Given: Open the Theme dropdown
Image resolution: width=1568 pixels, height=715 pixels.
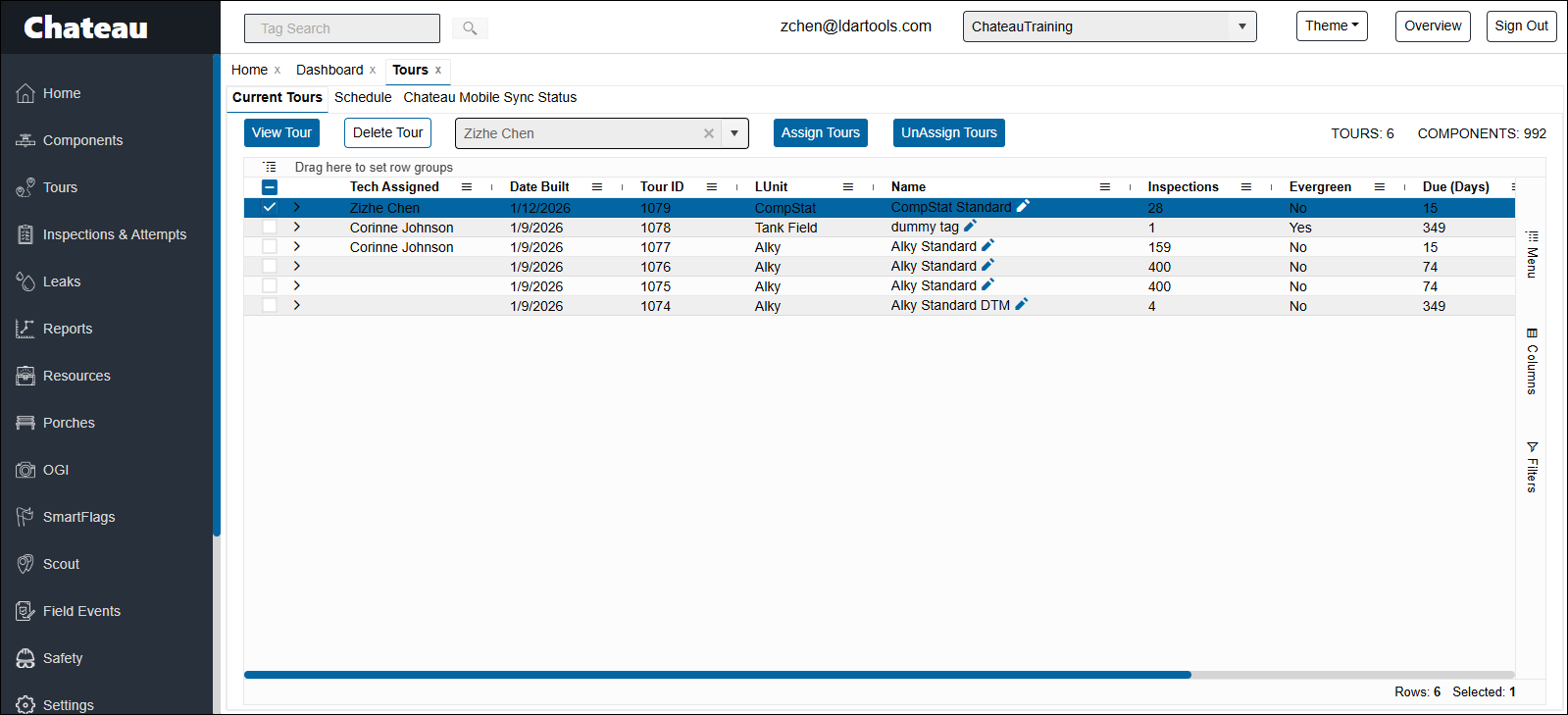Looking at the screenshot, I should pos(1331,26).
